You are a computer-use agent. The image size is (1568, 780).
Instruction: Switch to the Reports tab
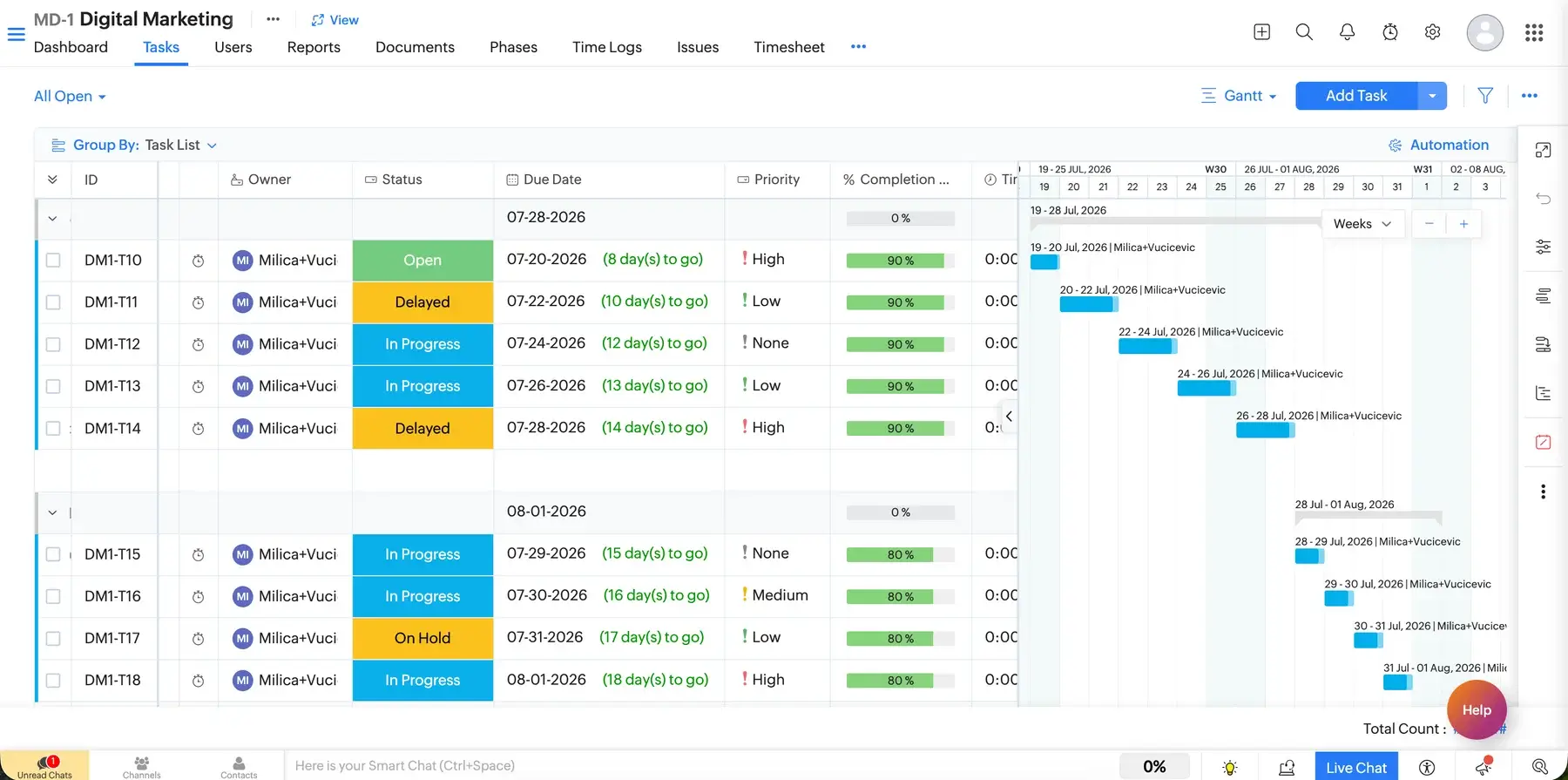(314, 47)
